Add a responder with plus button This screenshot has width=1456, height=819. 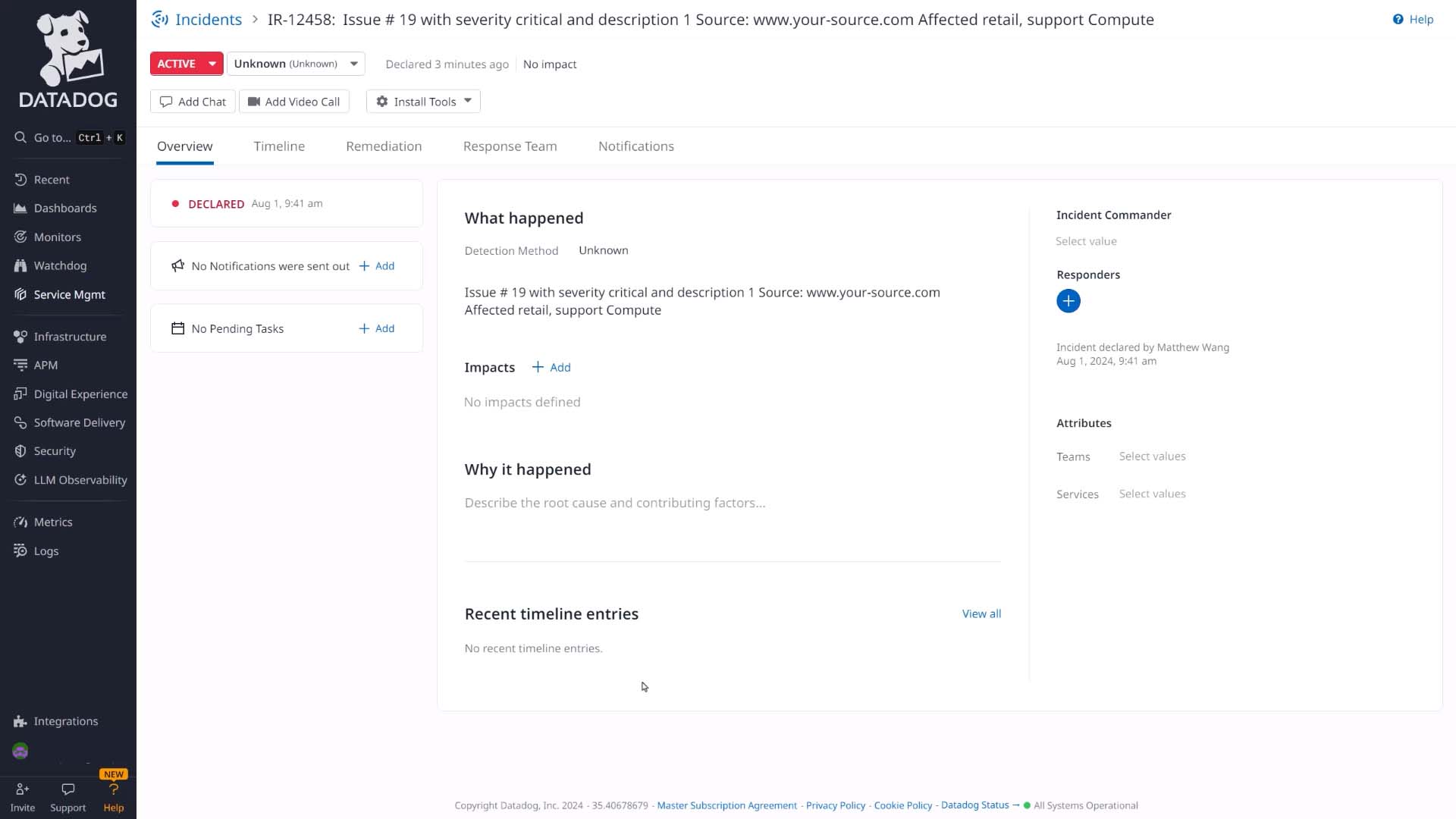(x=1068, y=301)
